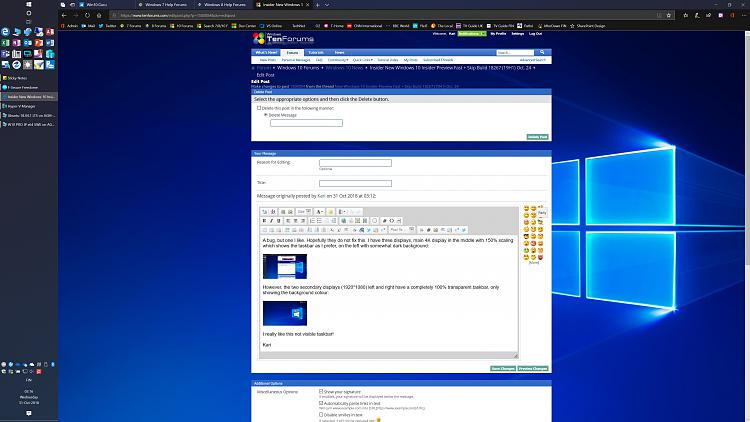Open the 'Post To' dropdown in editor toolbar

click(x=402, y=230)
